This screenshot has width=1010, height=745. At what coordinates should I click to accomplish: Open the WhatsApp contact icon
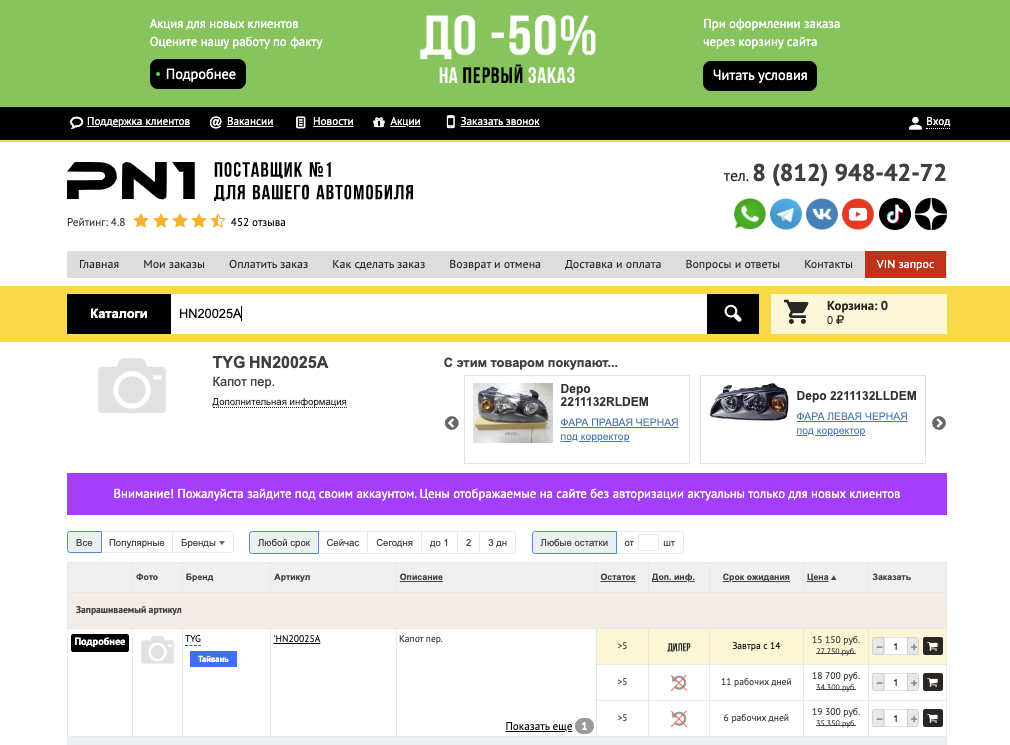coord(749,214)
